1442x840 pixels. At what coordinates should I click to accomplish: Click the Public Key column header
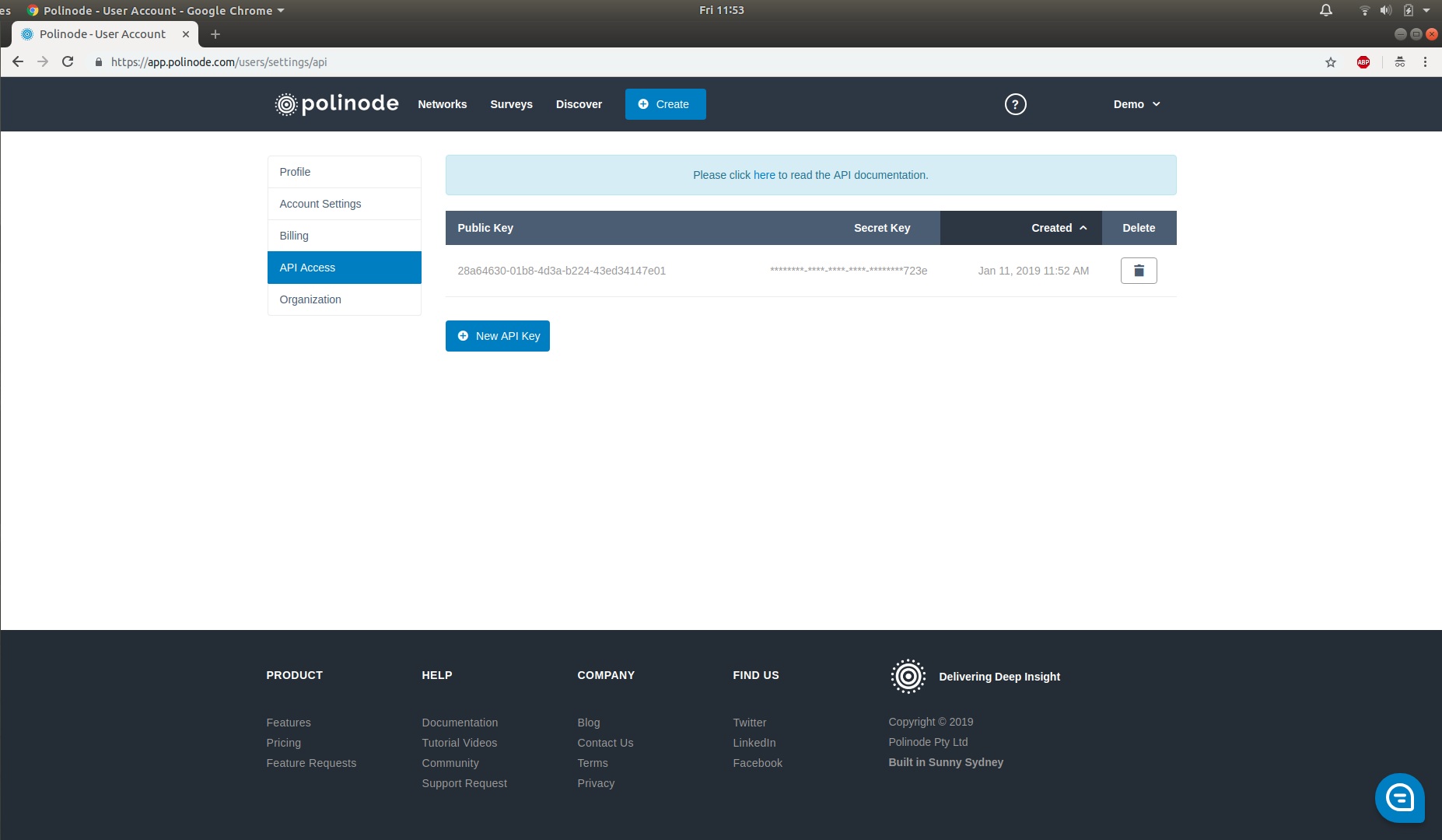(485, 228)
